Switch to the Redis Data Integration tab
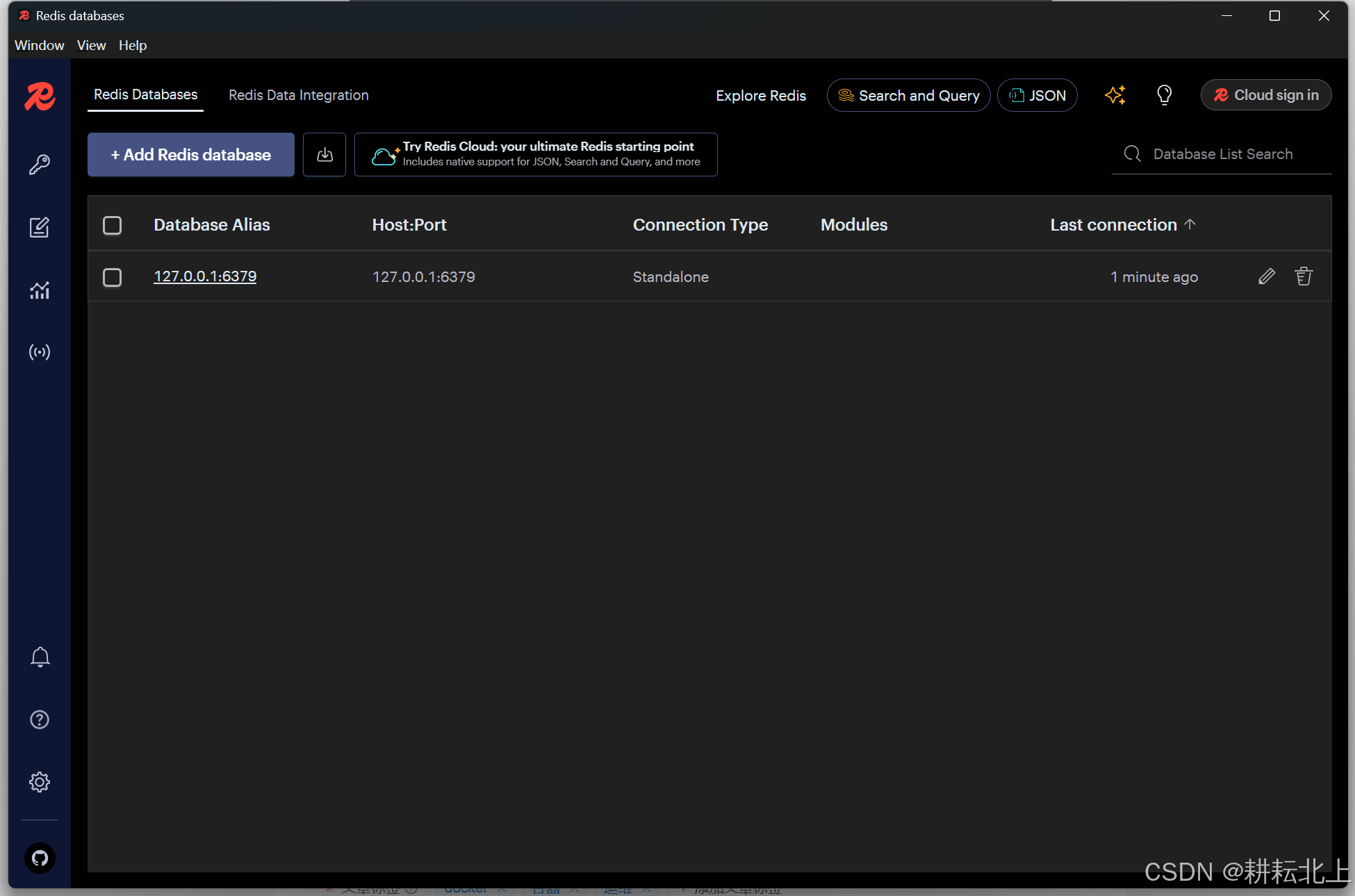The height and width of the screenshot is (896, 1355). click(299, 95)
